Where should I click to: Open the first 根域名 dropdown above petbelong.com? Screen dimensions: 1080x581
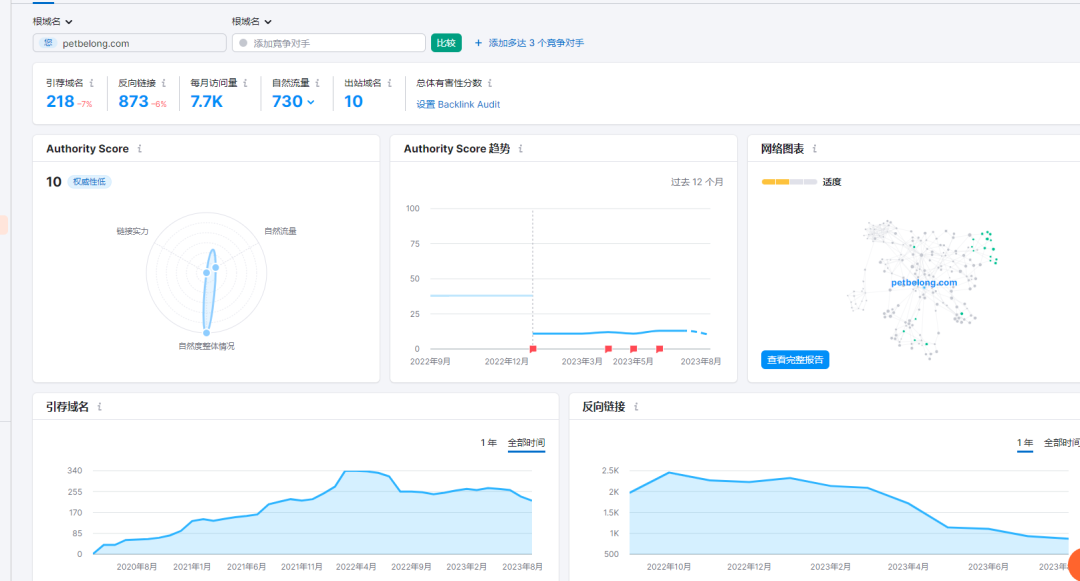pos(53,21)
